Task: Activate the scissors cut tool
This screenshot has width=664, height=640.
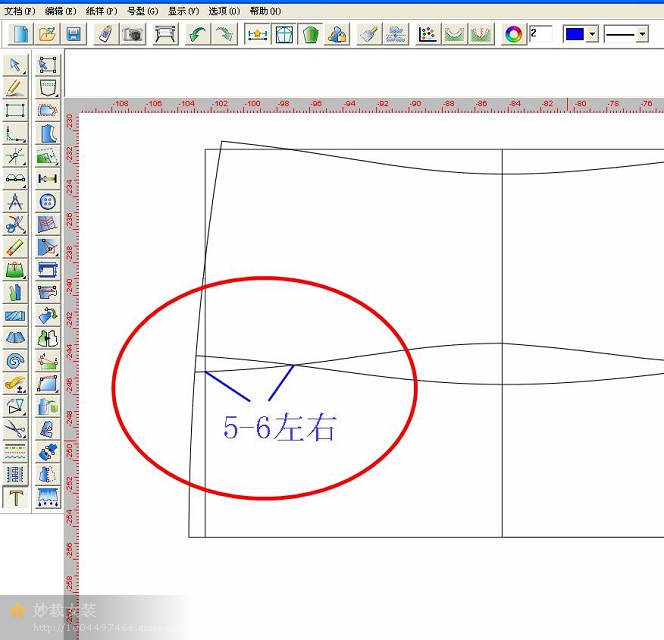Action: (15, 429)
